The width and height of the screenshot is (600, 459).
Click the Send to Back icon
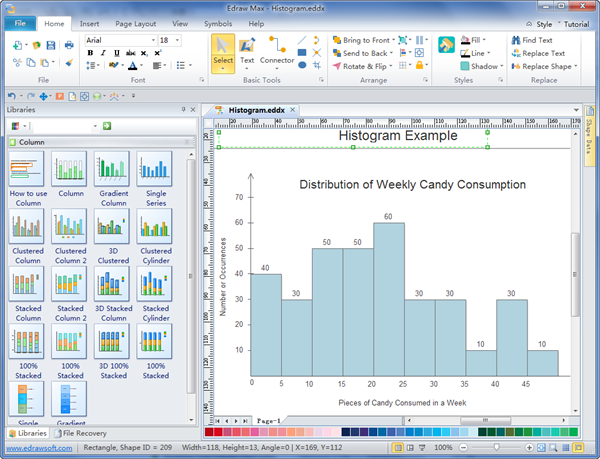(x=337, y=53)
